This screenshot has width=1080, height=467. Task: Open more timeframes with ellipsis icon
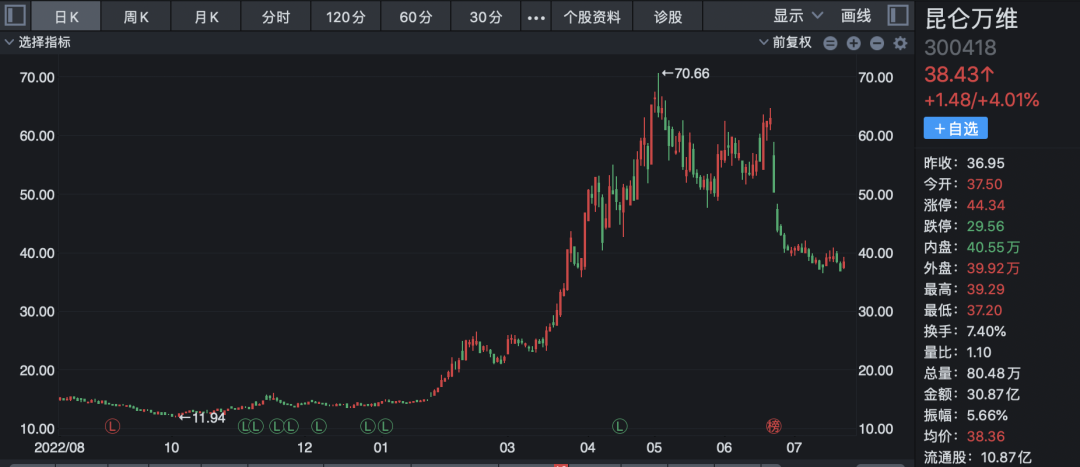point(536,17)
